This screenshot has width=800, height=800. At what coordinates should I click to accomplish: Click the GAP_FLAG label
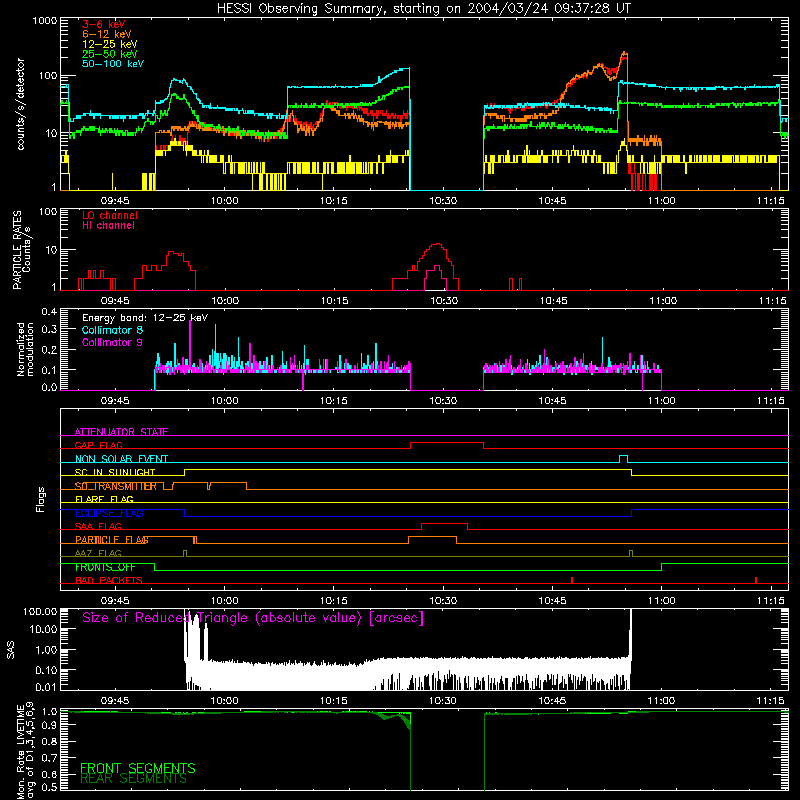pyautogui.click(x=99, y=445)
